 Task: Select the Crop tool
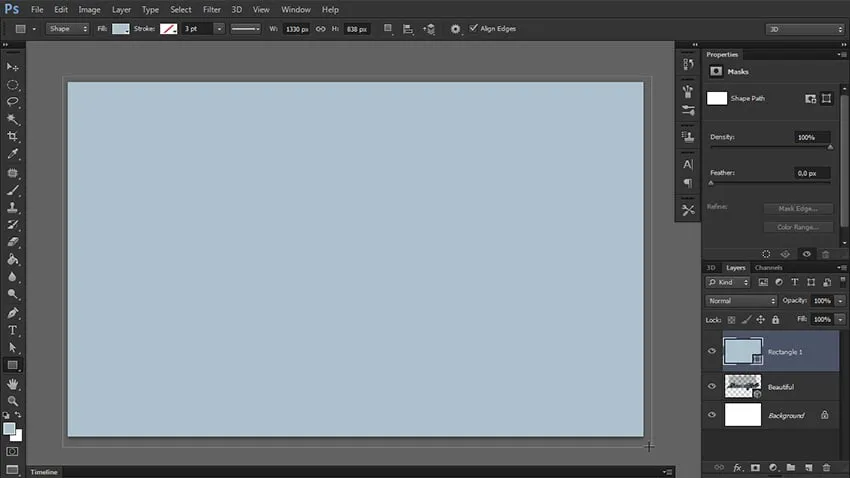pos(13,136)
